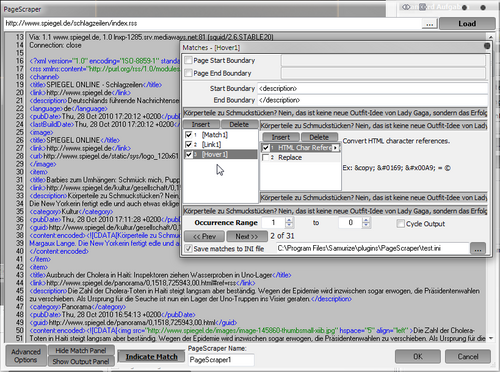Click into the Start Boundary text field
Image resolution: width=500 pixels, height=372 pixels.
[x=372, y=89]
